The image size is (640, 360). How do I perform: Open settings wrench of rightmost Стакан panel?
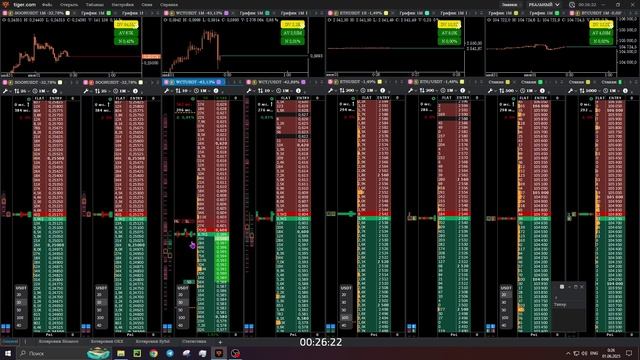click(x=571, y=91)
